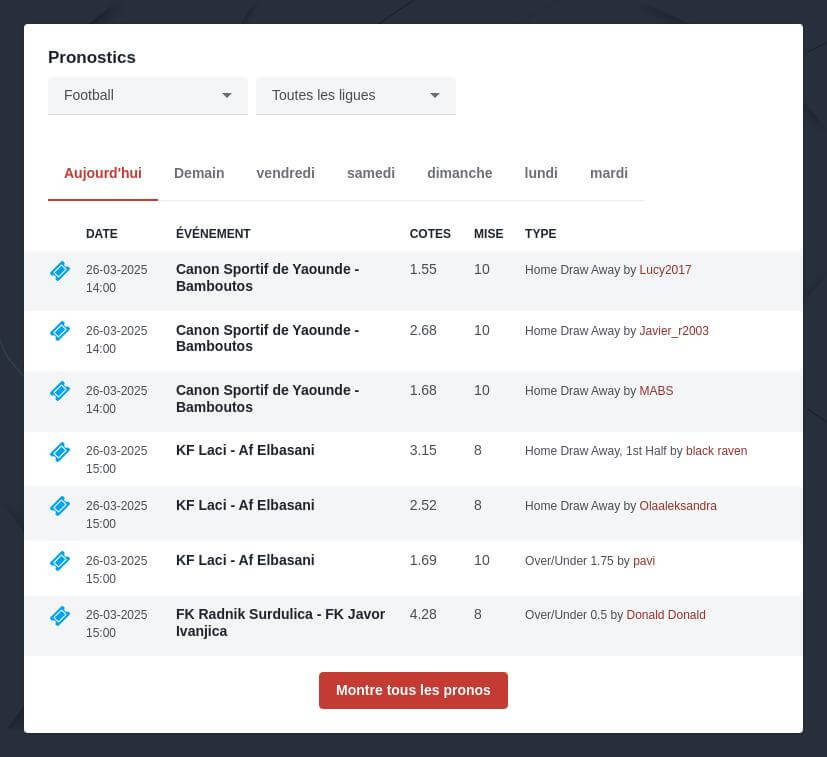Viewport: 827px width, 757px height.
Task: Click the odds value 2.68
Action: 423,331
